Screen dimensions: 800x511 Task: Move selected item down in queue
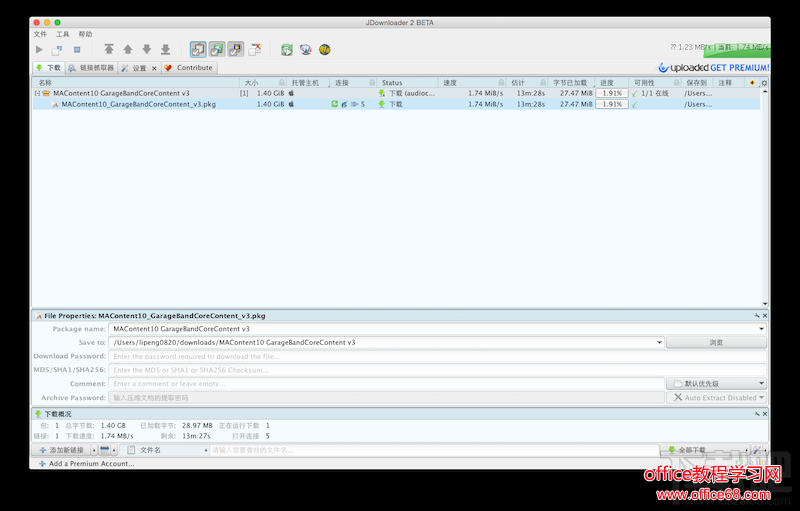146,49
